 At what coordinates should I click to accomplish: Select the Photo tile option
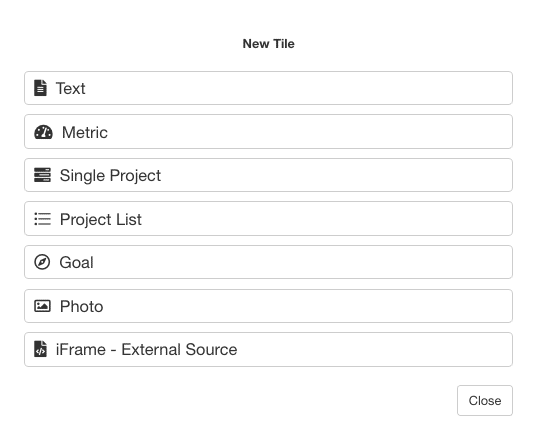[268, 306]
